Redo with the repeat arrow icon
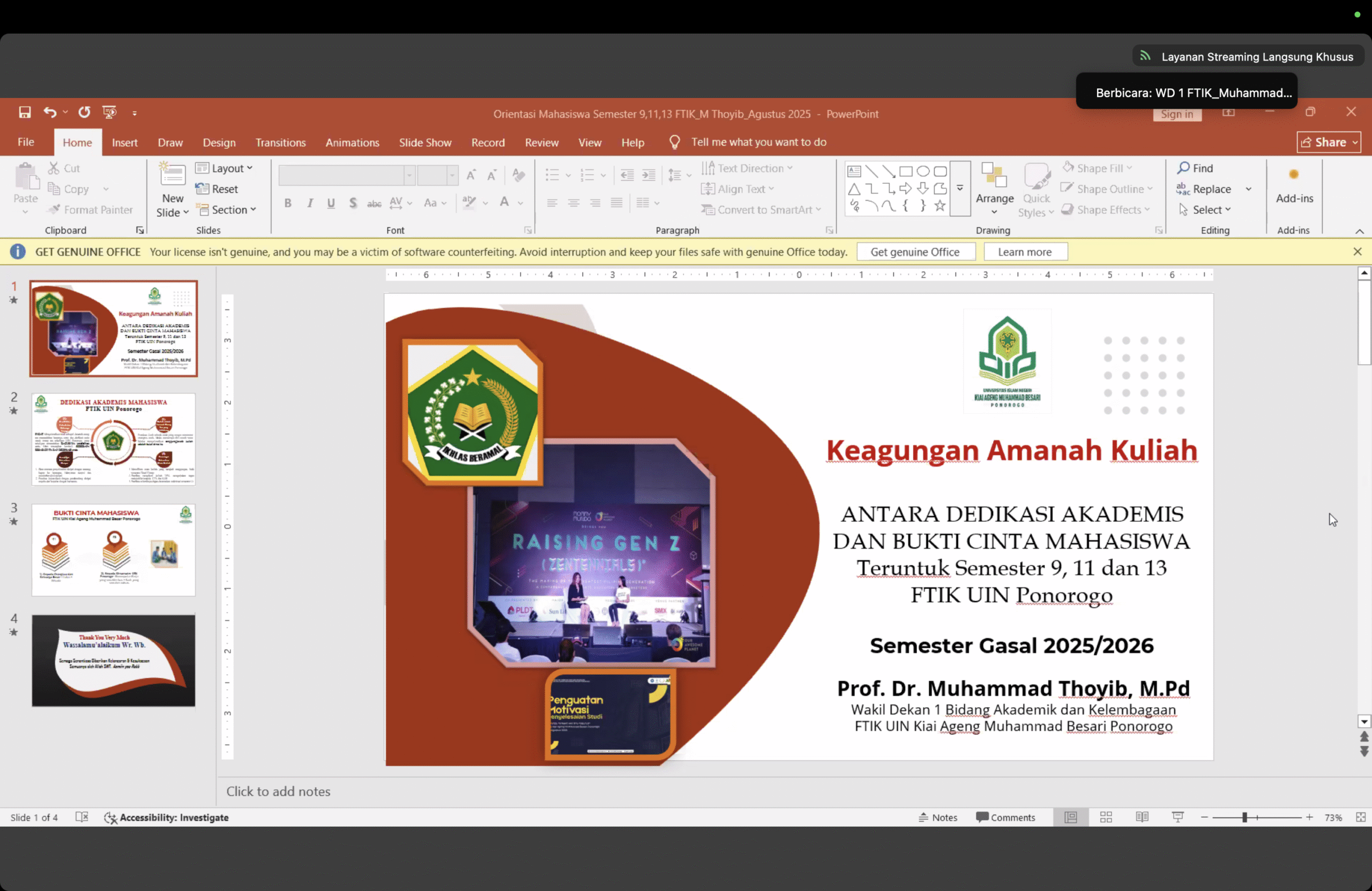Viewport: 1372px width, 891px height. pyautogui.click(x=85, y=113)
